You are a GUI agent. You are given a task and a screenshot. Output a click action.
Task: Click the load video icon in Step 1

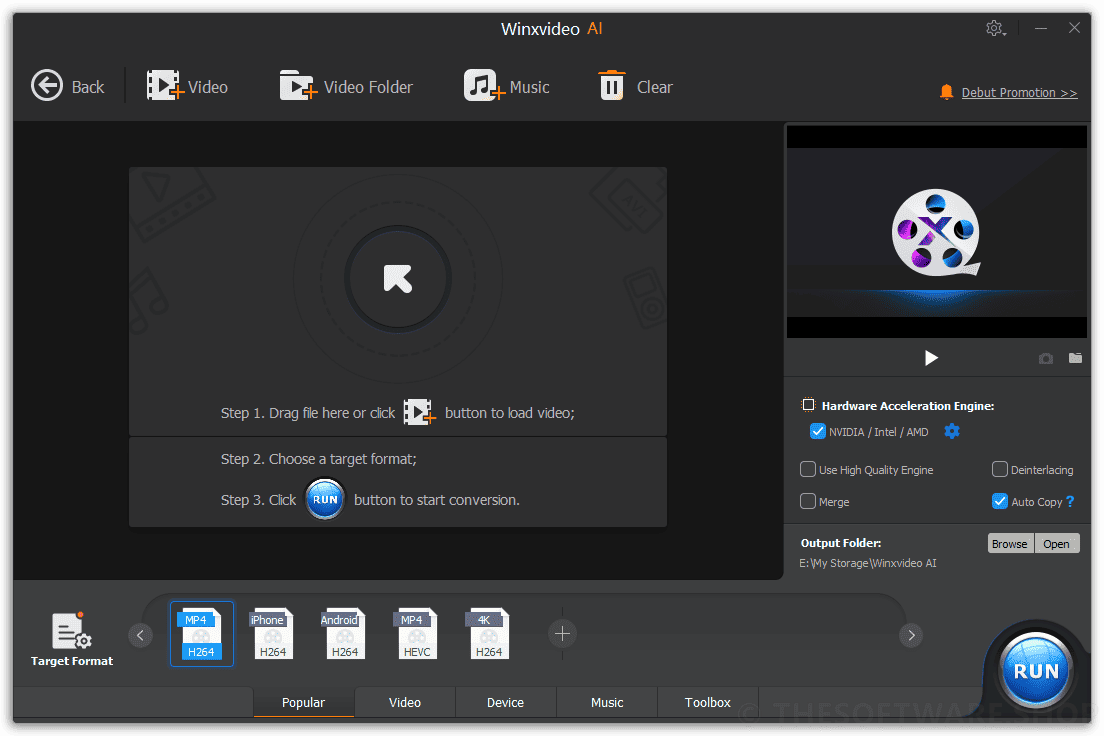coord(420,413)
